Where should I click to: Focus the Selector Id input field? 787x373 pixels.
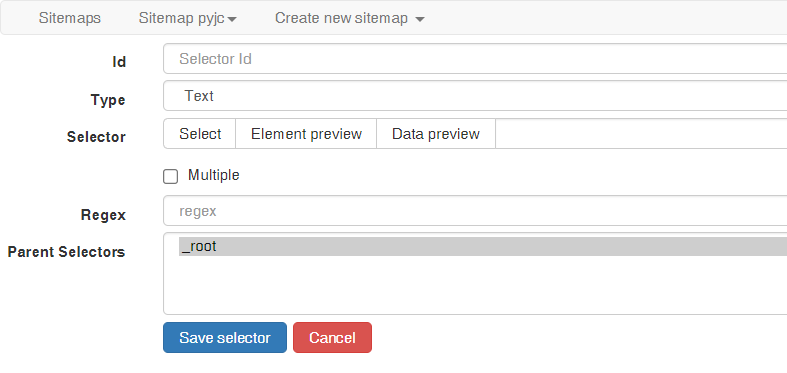click(x=475, y=59)
